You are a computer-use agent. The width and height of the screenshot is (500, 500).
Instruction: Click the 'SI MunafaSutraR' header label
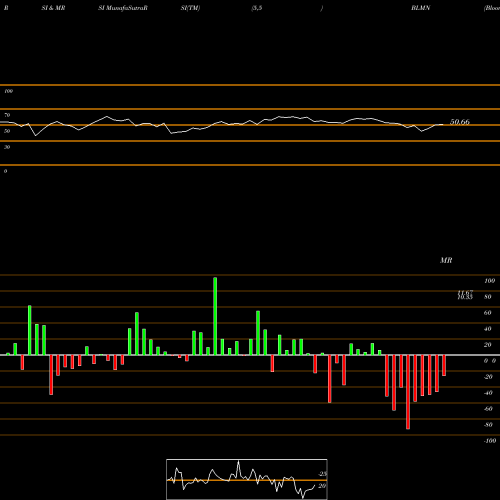coord(123,8)
